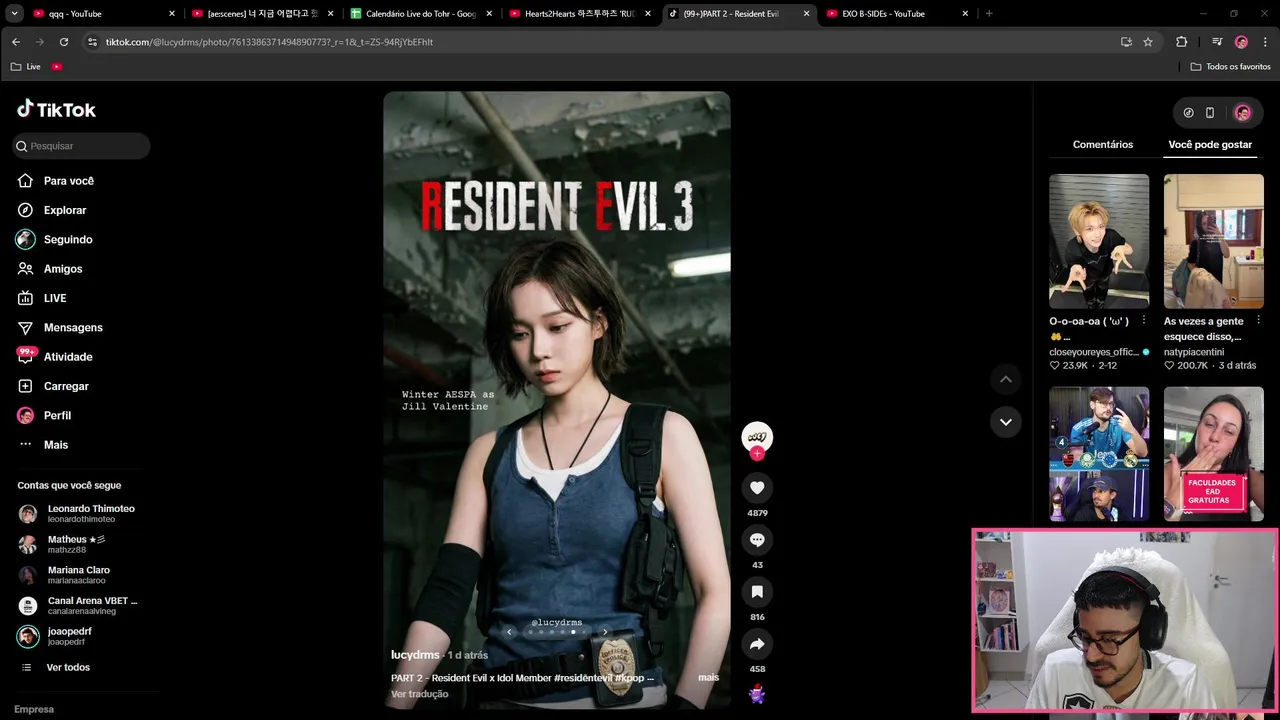Switch to Calendário Live do Tohr tab
This screenshot has height=720, width=1280.
(x=422, y=14)
